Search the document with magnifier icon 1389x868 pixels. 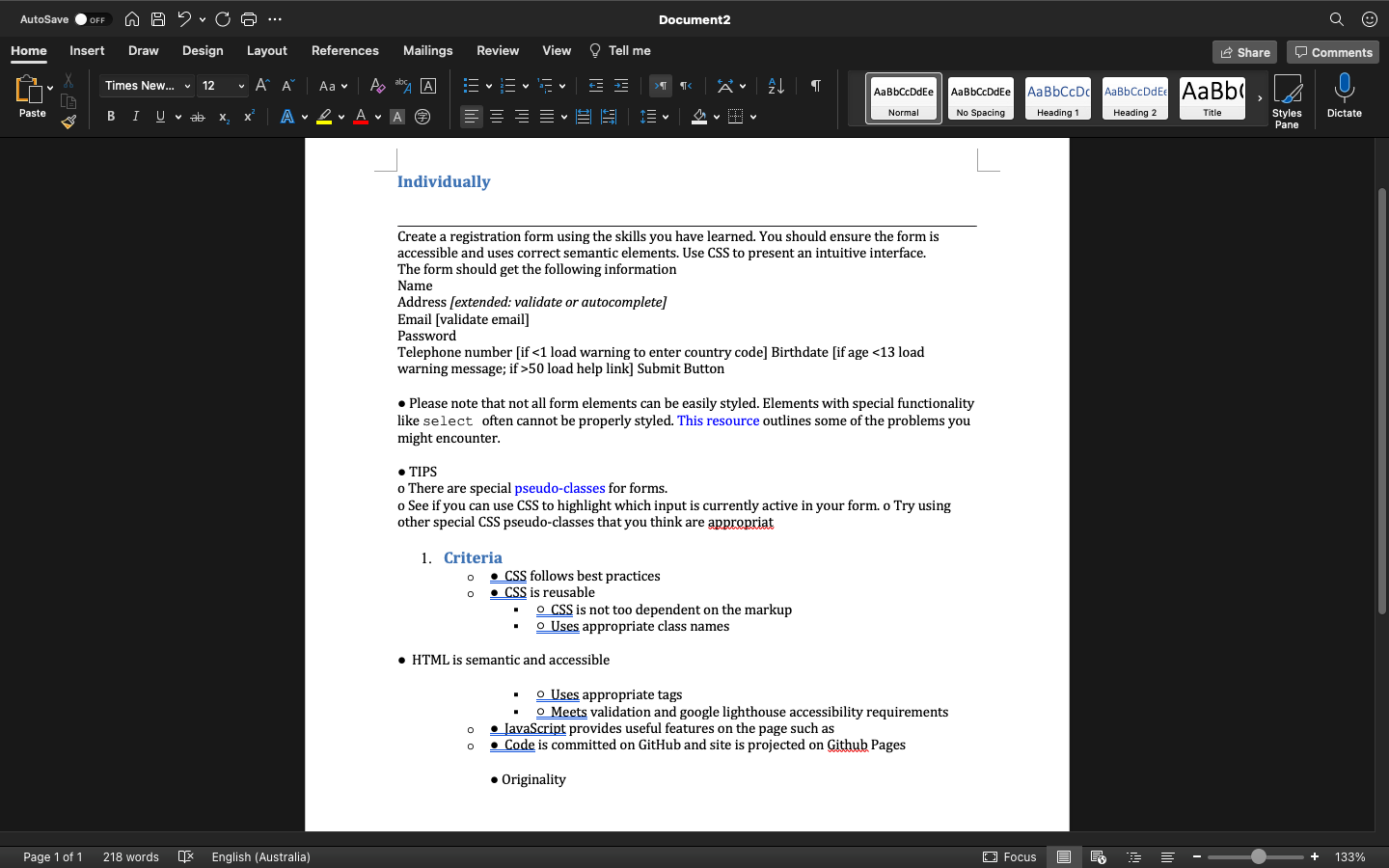click(x=1337, y=19)
